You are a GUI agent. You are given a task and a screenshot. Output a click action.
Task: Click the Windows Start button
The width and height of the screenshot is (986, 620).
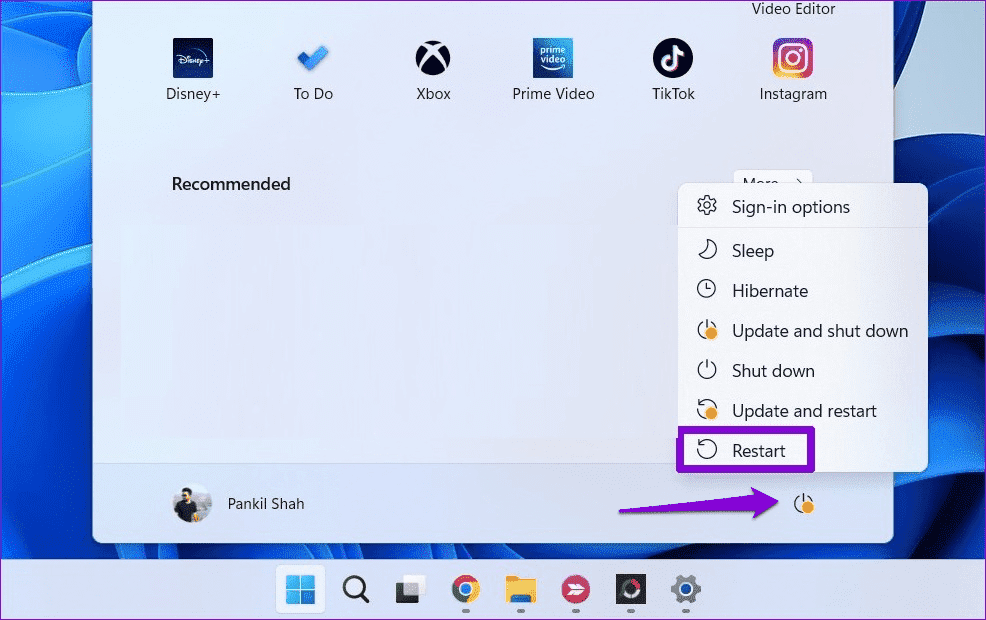301,589
